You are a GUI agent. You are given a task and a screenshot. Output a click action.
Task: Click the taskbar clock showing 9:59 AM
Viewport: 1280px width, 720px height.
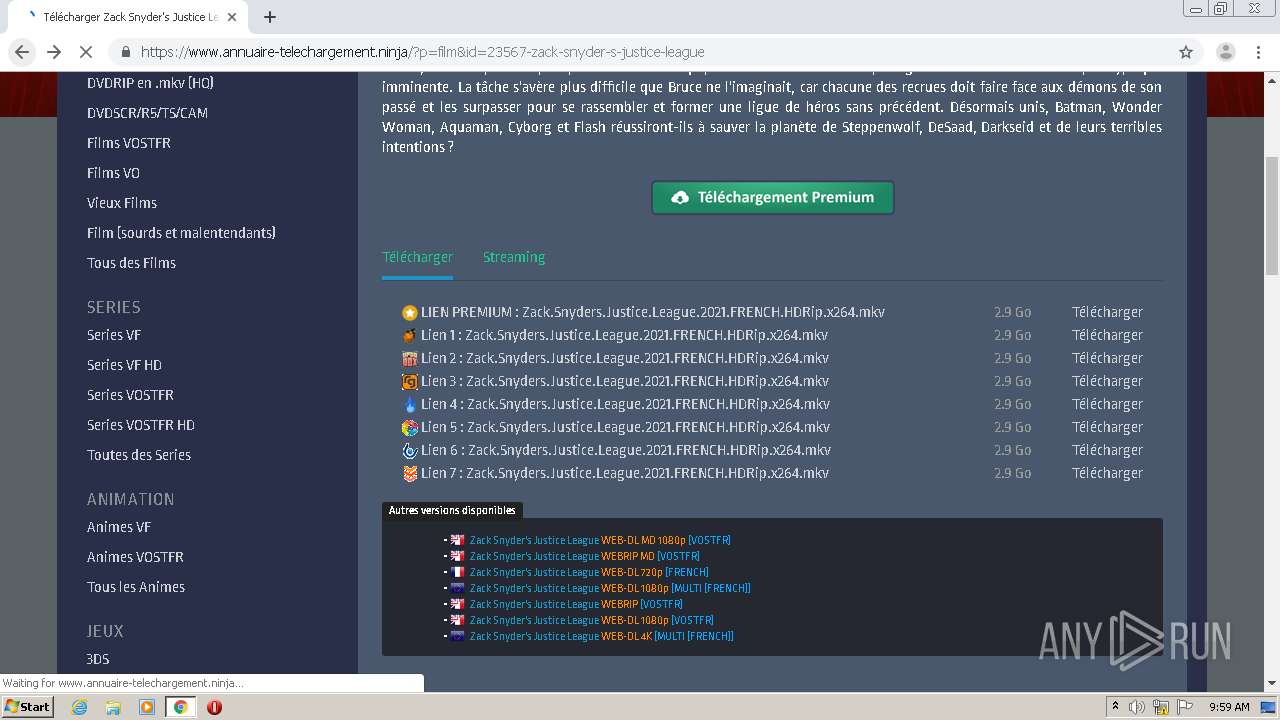[x=1229, y=707]
